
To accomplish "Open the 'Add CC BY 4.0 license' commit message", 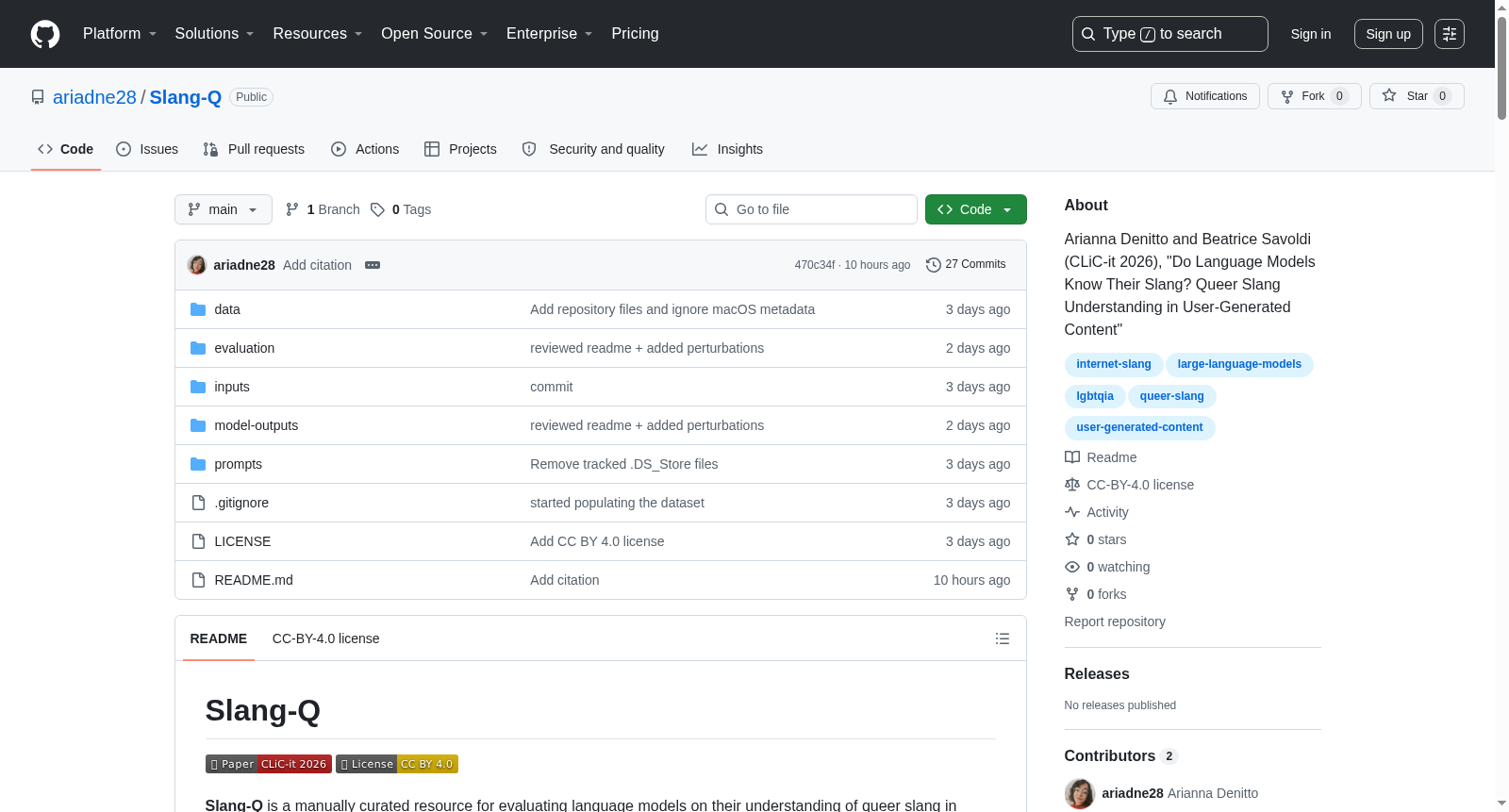I will [597, 541].
